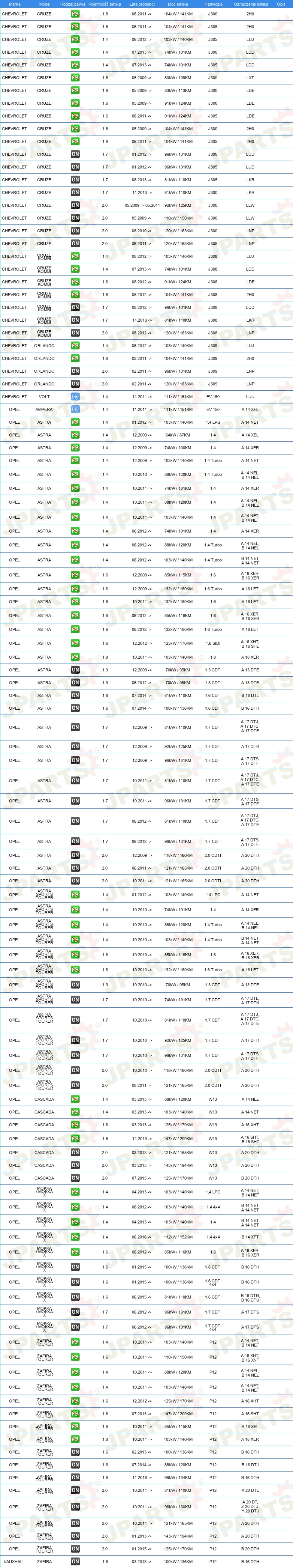Click the Moc silnika column header
This screenshot has height=1568, width=293.
pos(178,4)
